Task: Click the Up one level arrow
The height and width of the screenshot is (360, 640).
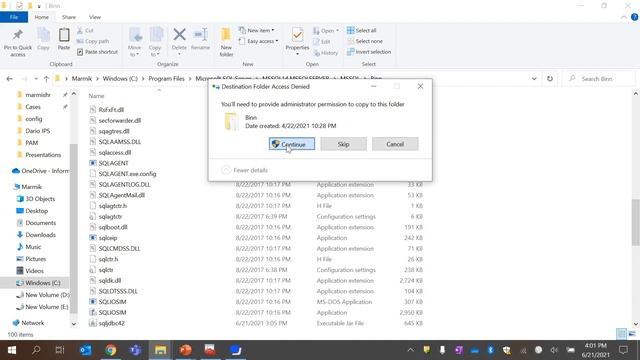Action: (46, 79)
